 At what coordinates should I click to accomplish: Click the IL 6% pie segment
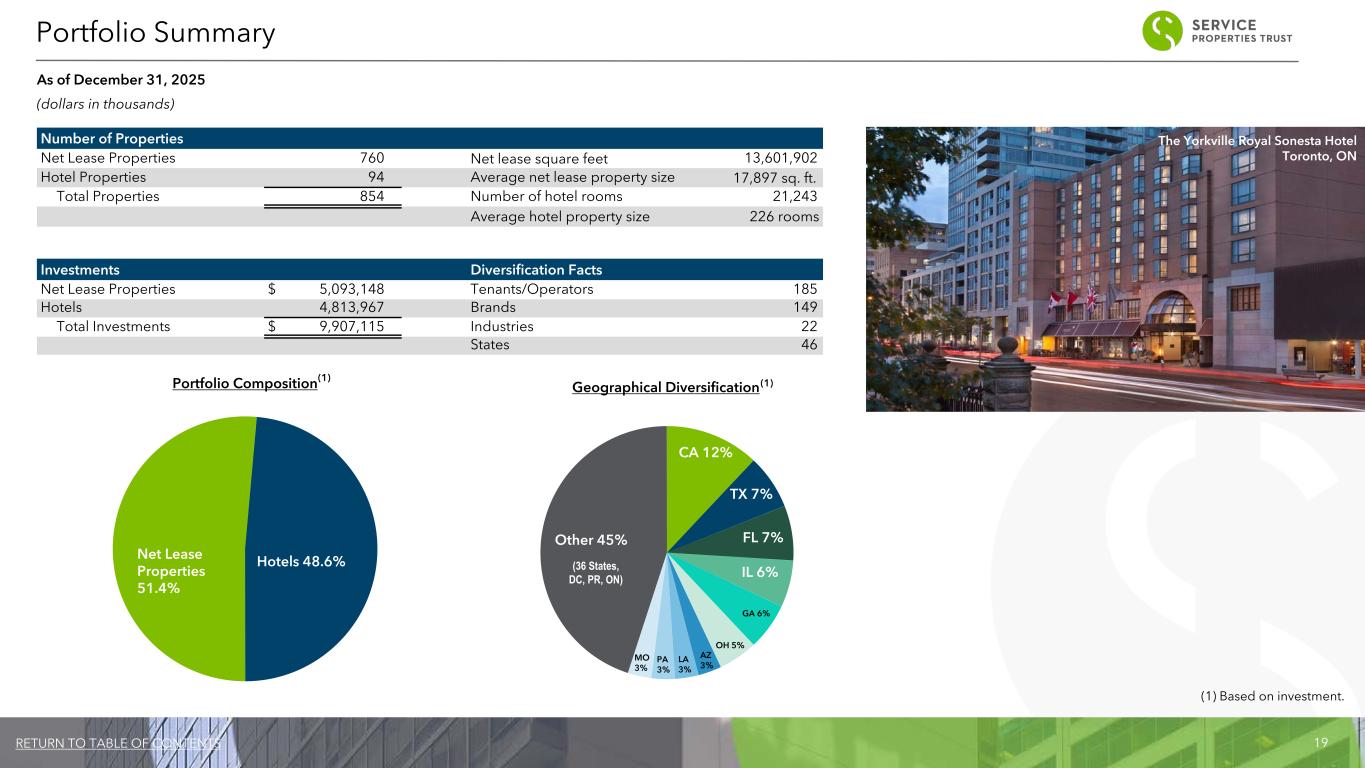[x=762, y=573]
